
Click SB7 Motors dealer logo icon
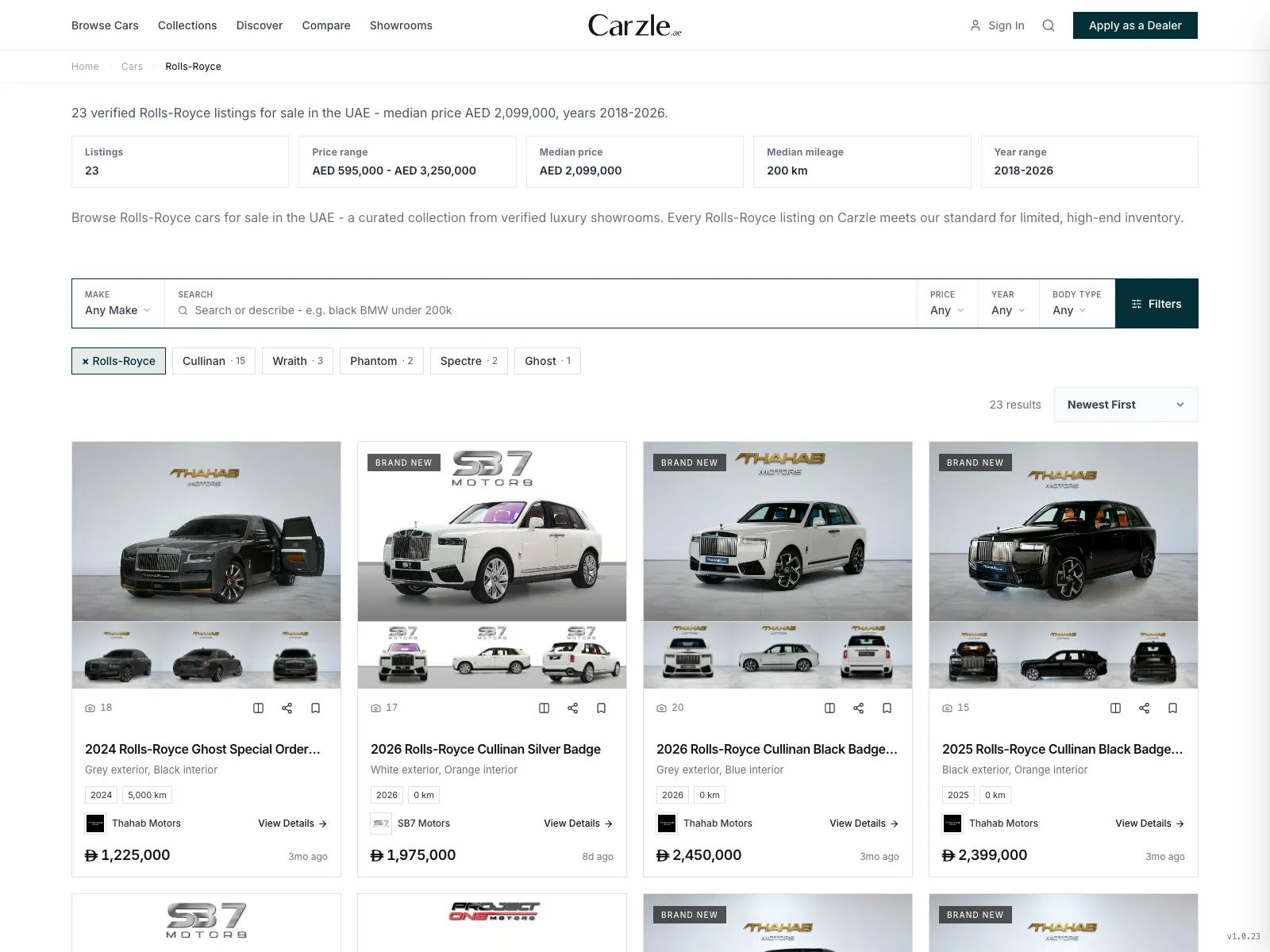(x=381, y=823)
